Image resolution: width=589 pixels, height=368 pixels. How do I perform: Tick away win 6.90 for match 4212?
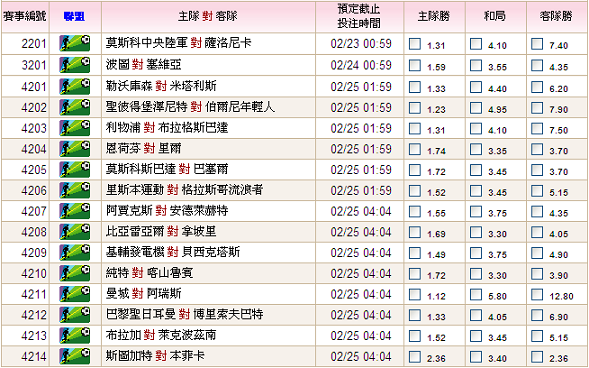coord(537,315)
